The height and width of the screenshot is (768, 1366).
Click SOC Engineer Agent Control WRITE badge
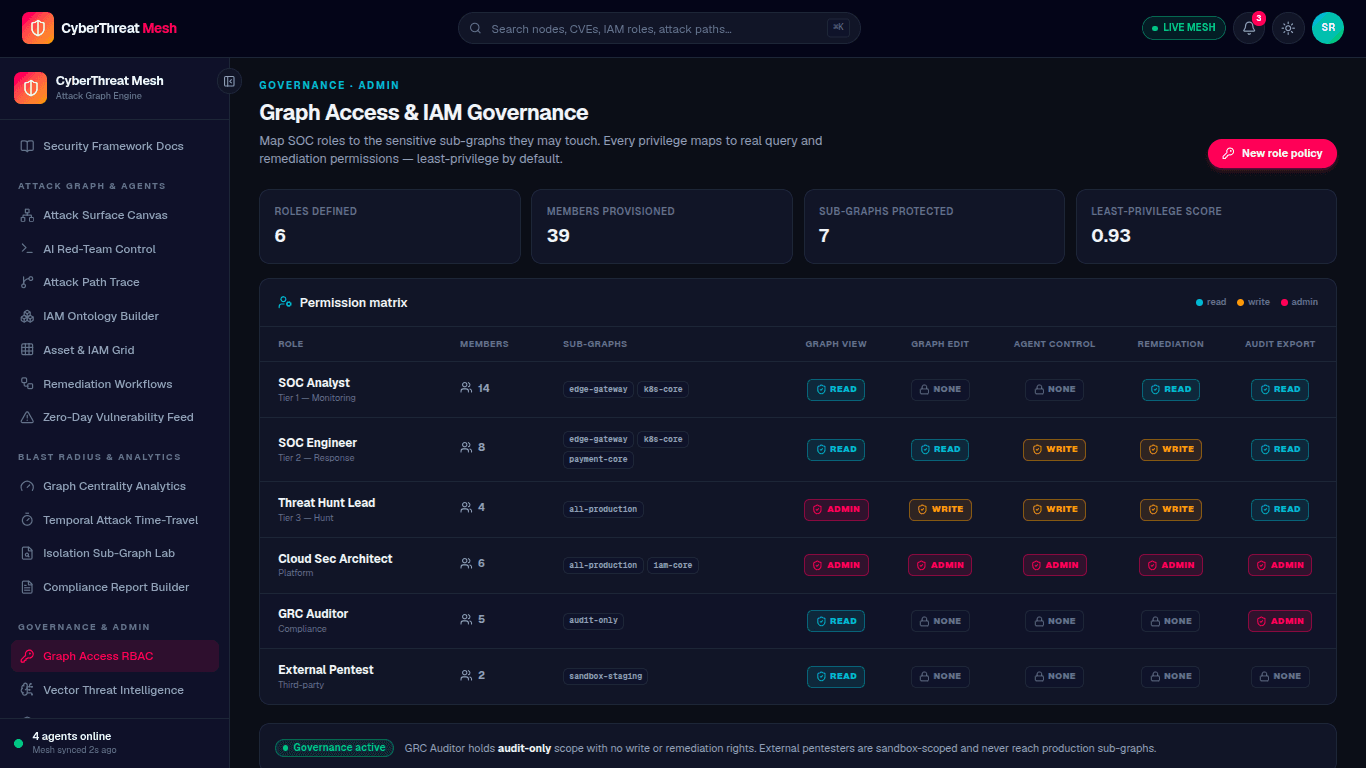(x=1054, y=449)
